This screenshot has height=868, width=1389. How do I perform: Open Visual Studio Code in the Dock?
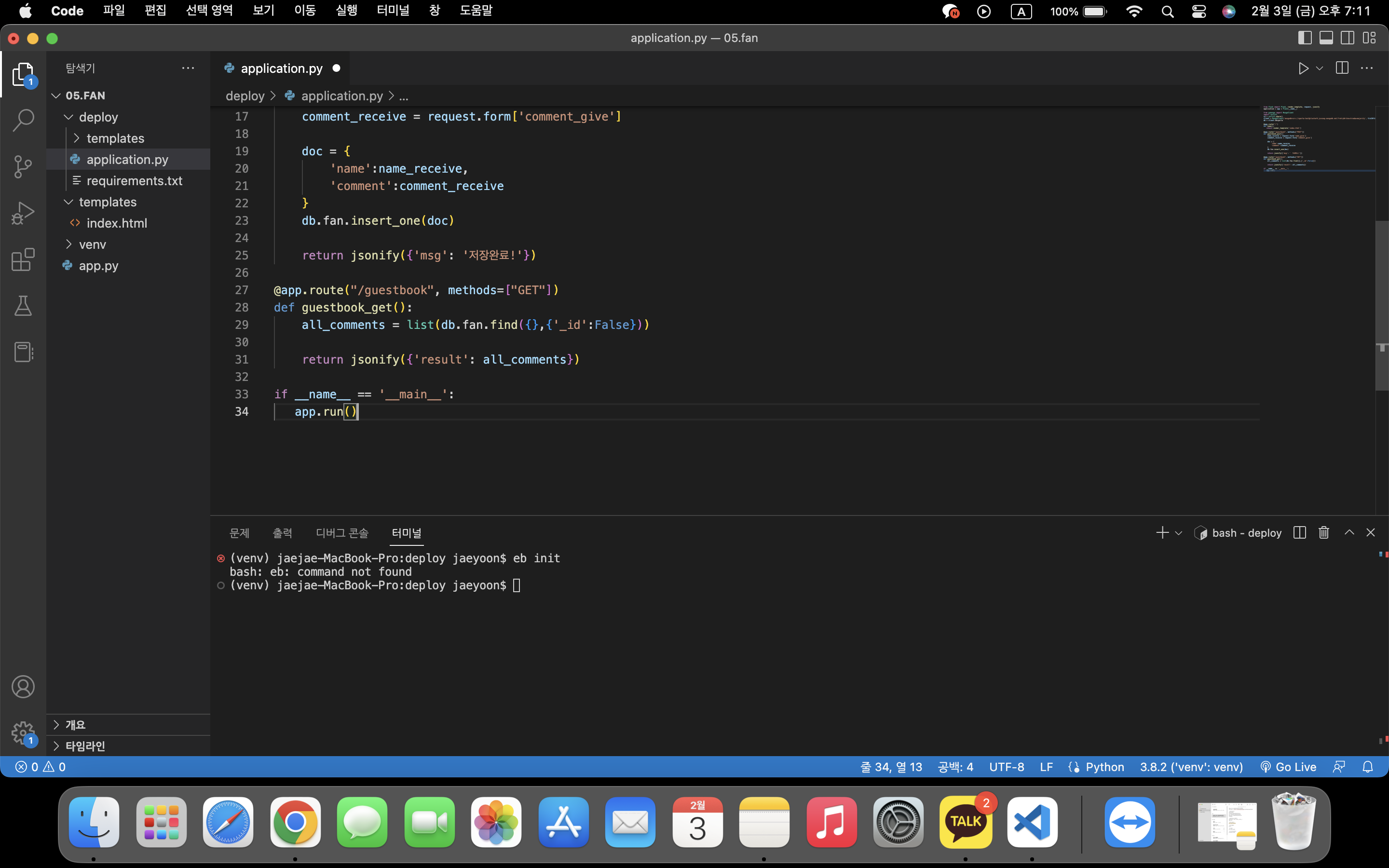tap(1032, 822)
